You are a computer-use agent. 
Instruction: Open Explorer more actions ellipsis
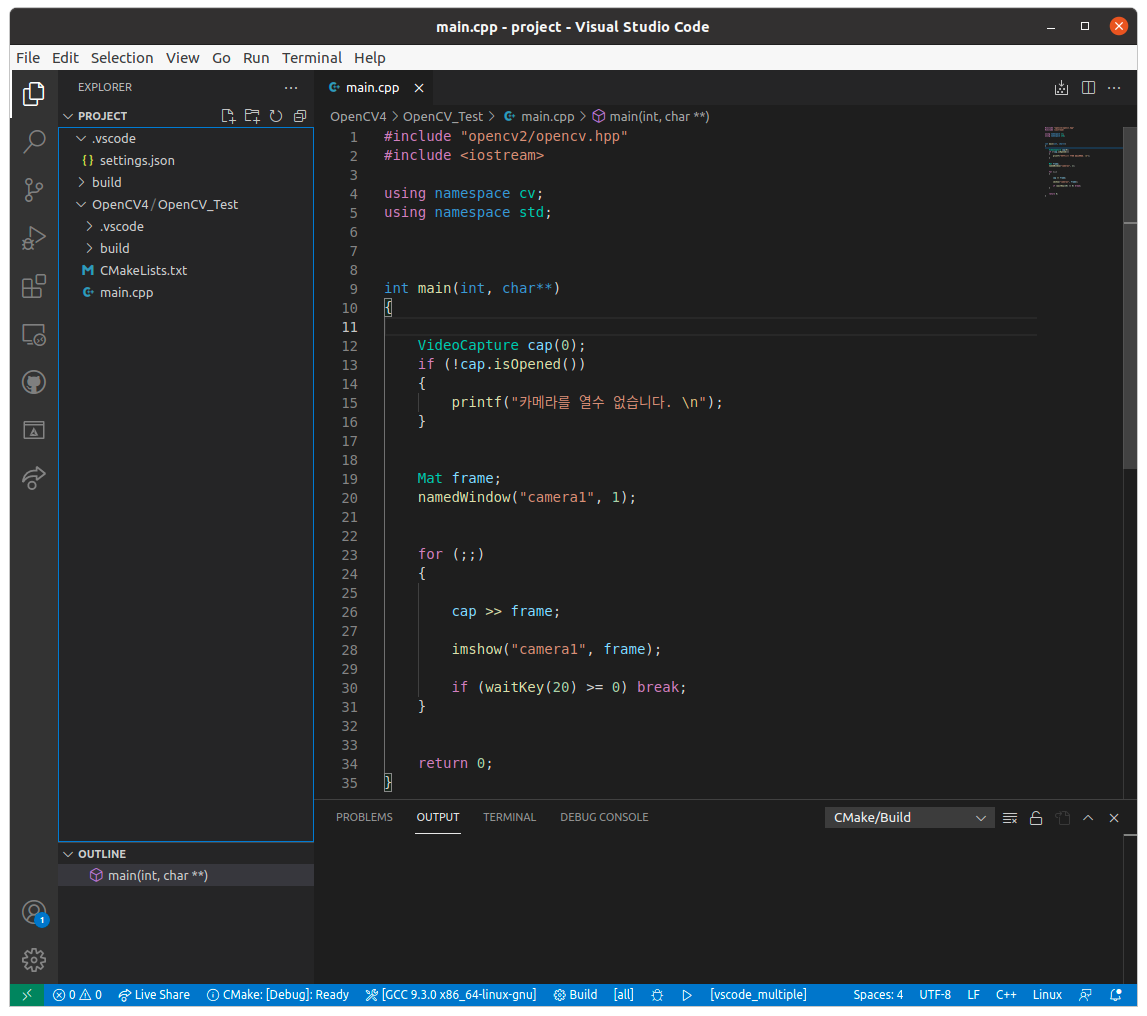(x=291, y=87)
